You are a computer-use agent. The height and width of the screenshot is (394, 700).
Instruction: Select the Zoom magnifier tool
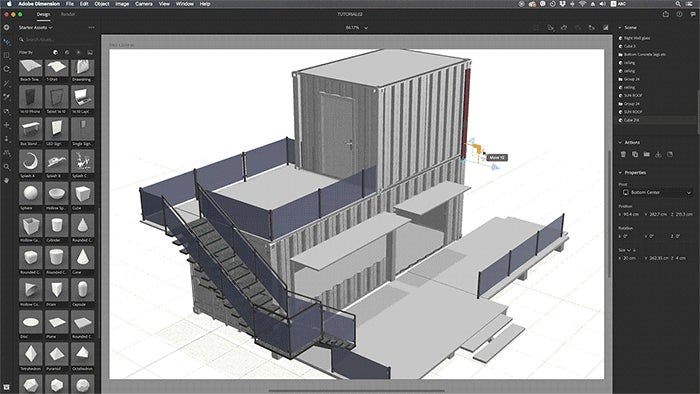tap(6, 167)
